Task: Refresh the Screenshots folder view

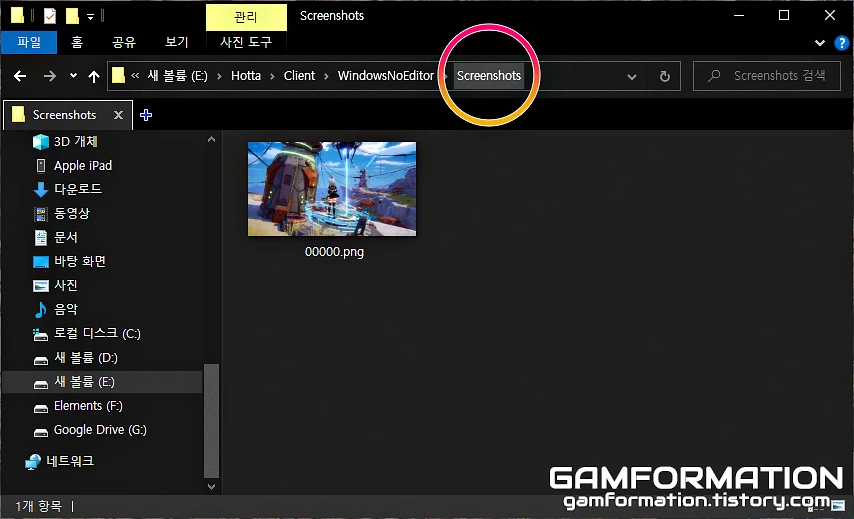Action: pos(664,76)
